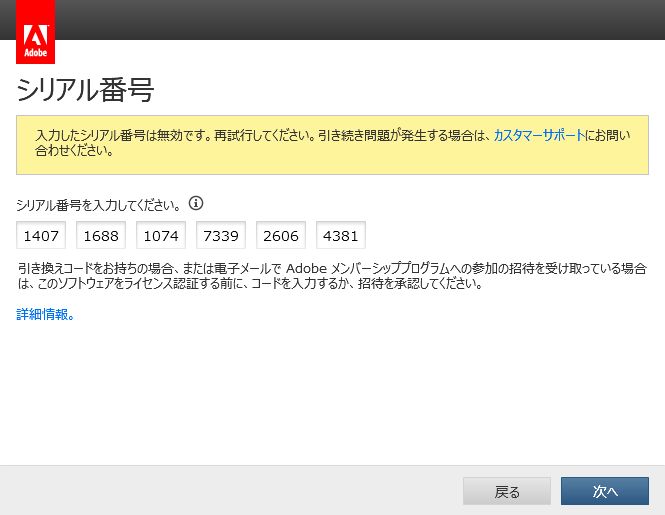Focus the serial field containing 7339
The height and width of the screenshot is (515, 665).
(x=221, y=235)
